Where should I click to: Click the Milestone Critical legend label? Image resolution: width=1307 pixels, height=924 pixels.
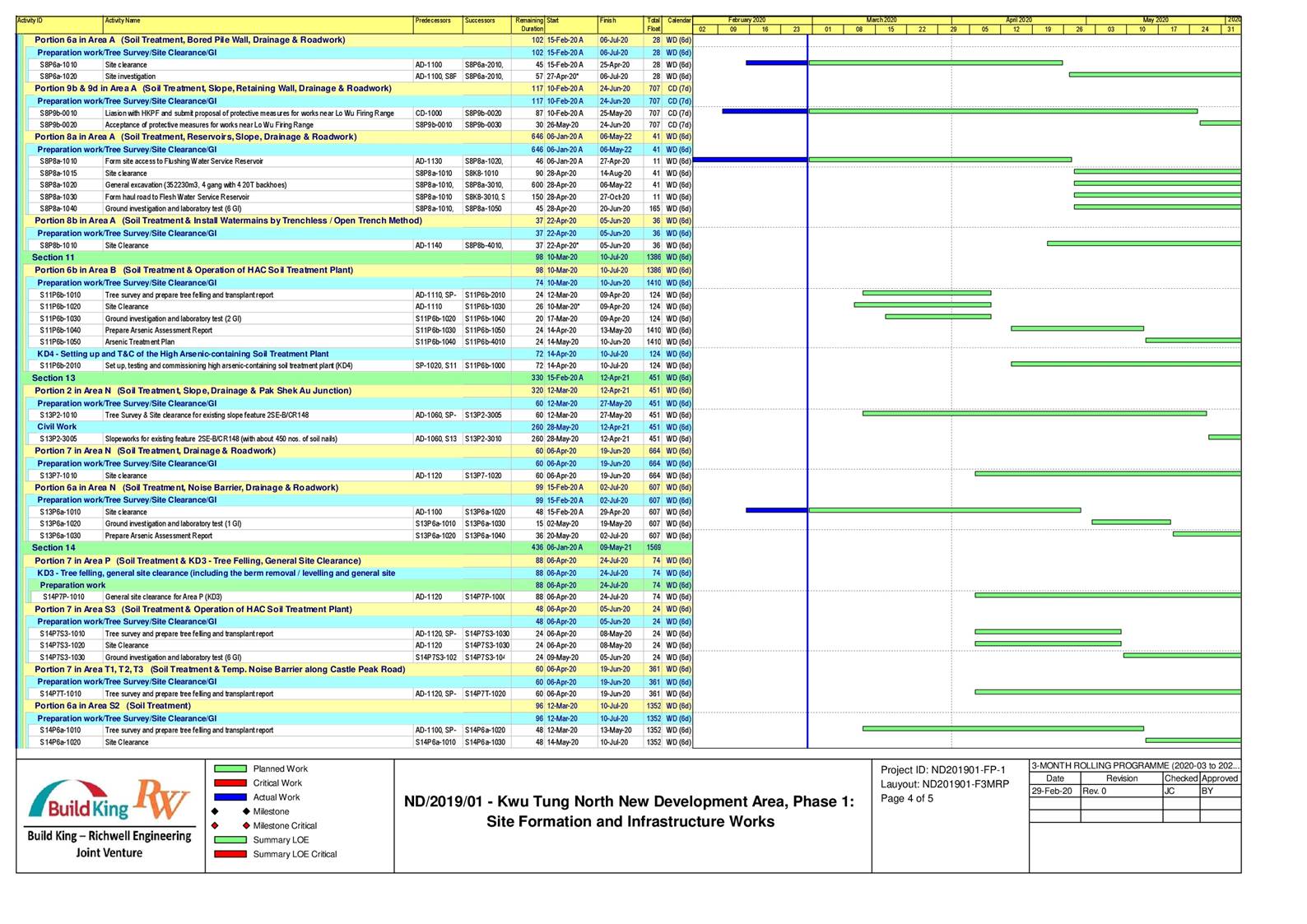pyautogui.click(x=284, y=826)
